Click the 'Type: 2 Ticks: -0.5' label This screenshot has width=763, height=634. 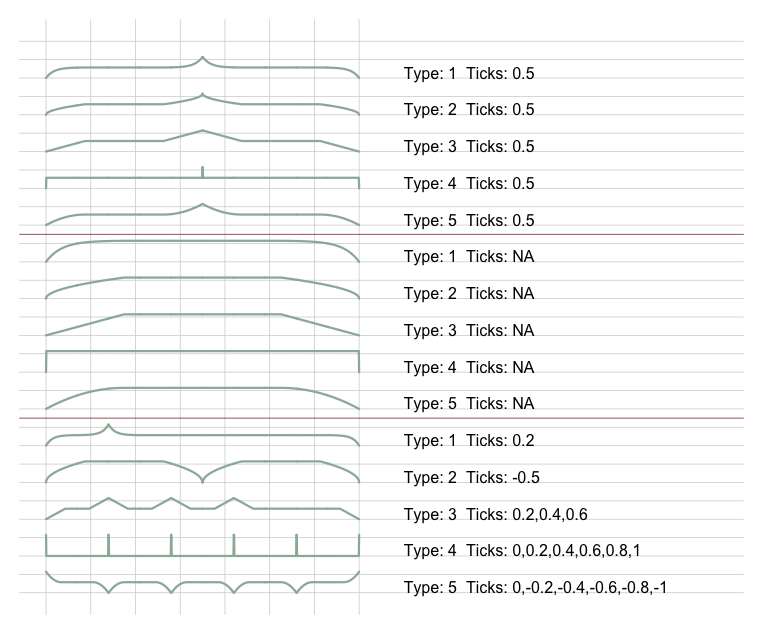coord(472,477)
